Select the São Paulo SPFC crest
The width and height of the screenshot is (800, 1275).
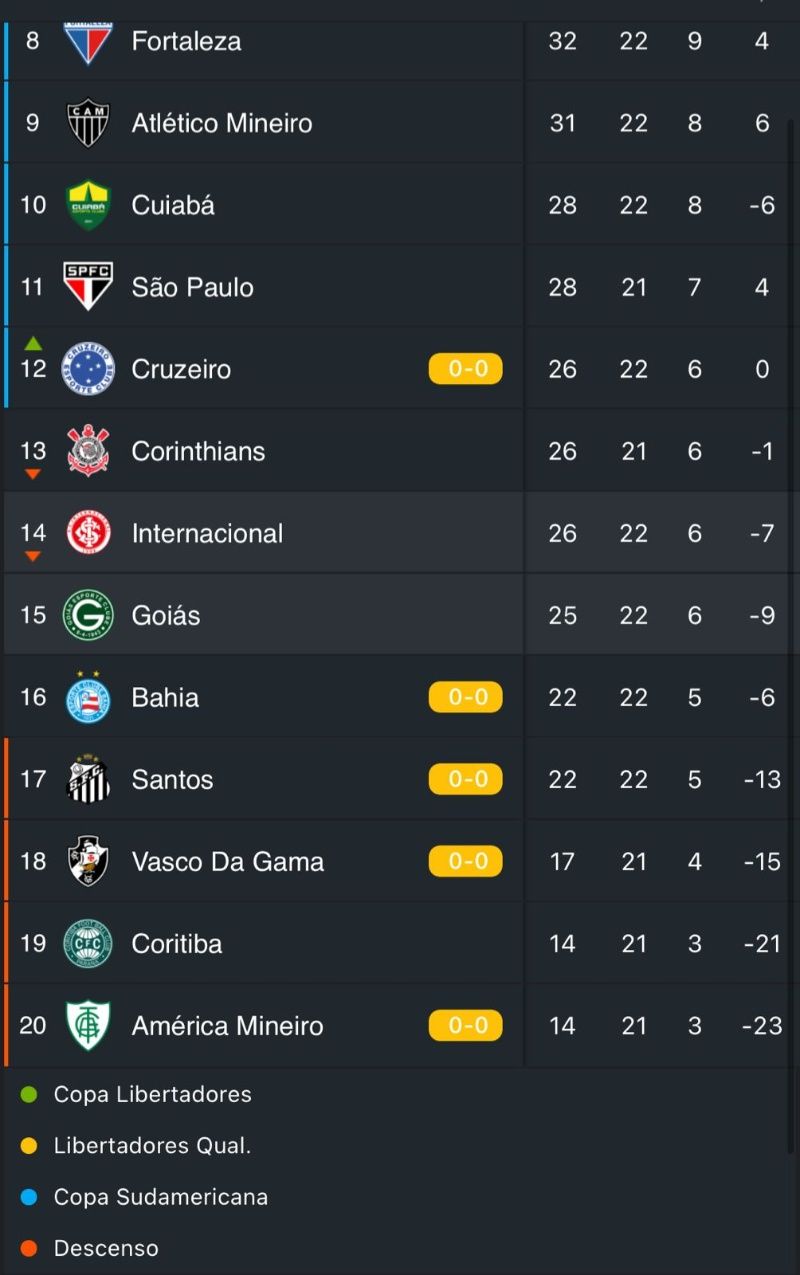coord(88,287)
